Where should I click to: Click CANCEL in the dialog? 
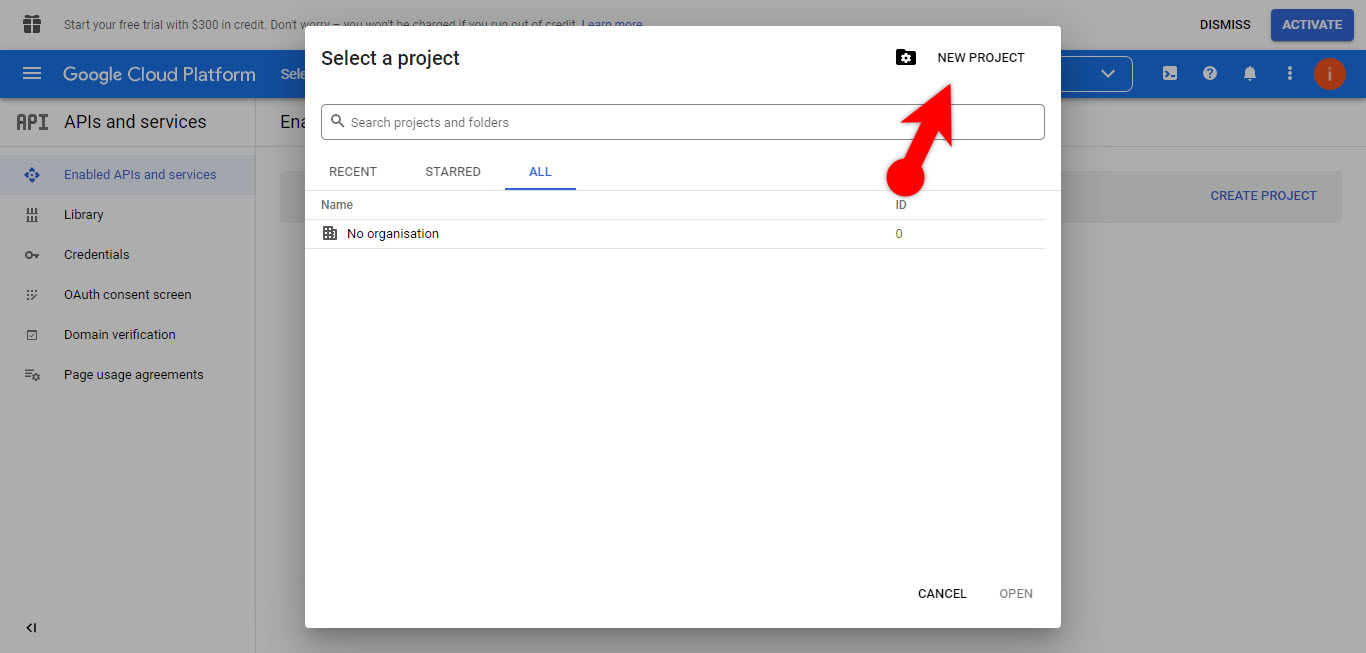coord(942,594)
